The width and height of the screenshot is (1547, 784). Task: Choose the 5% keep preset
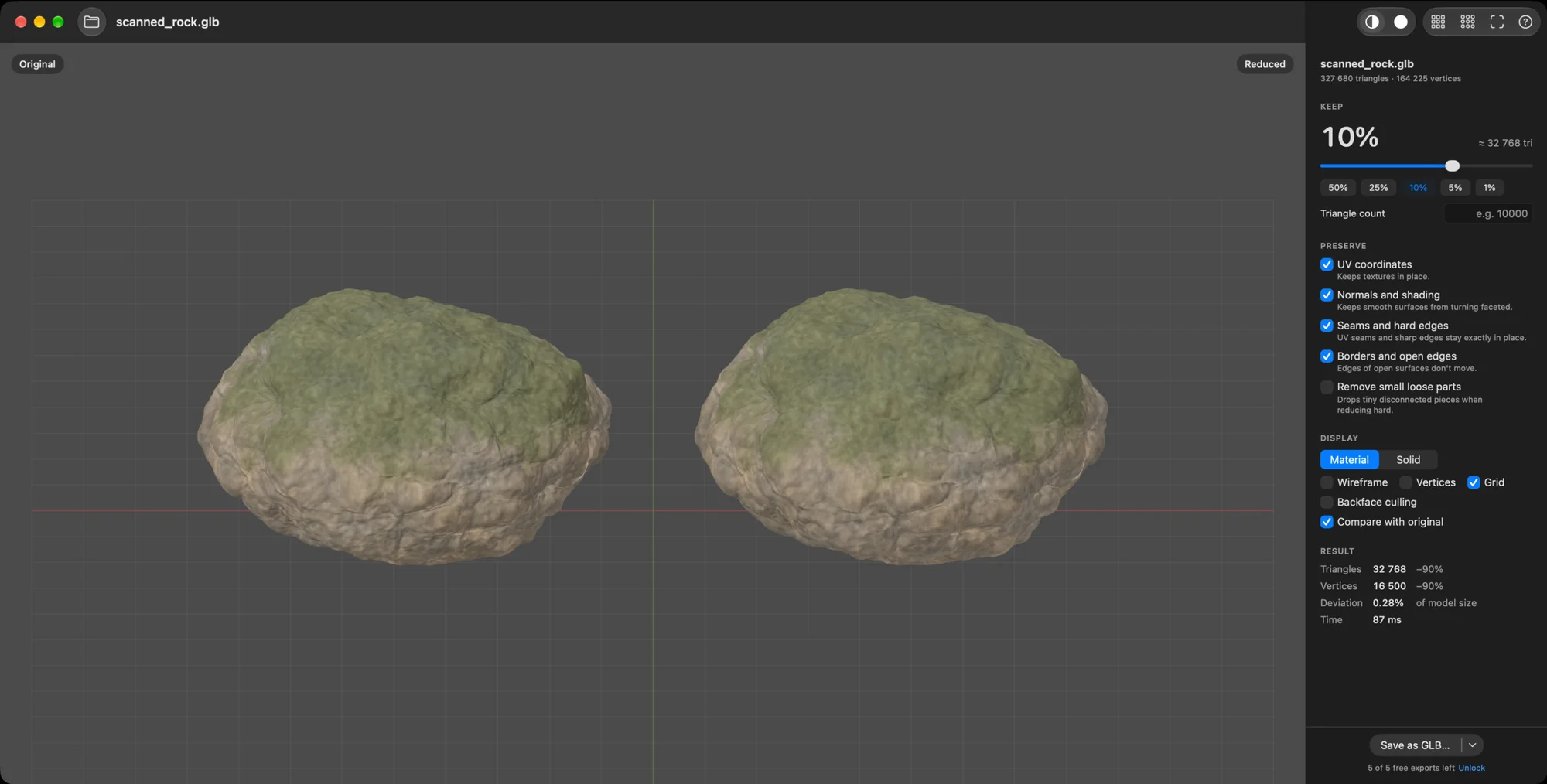coord(1455,188)
